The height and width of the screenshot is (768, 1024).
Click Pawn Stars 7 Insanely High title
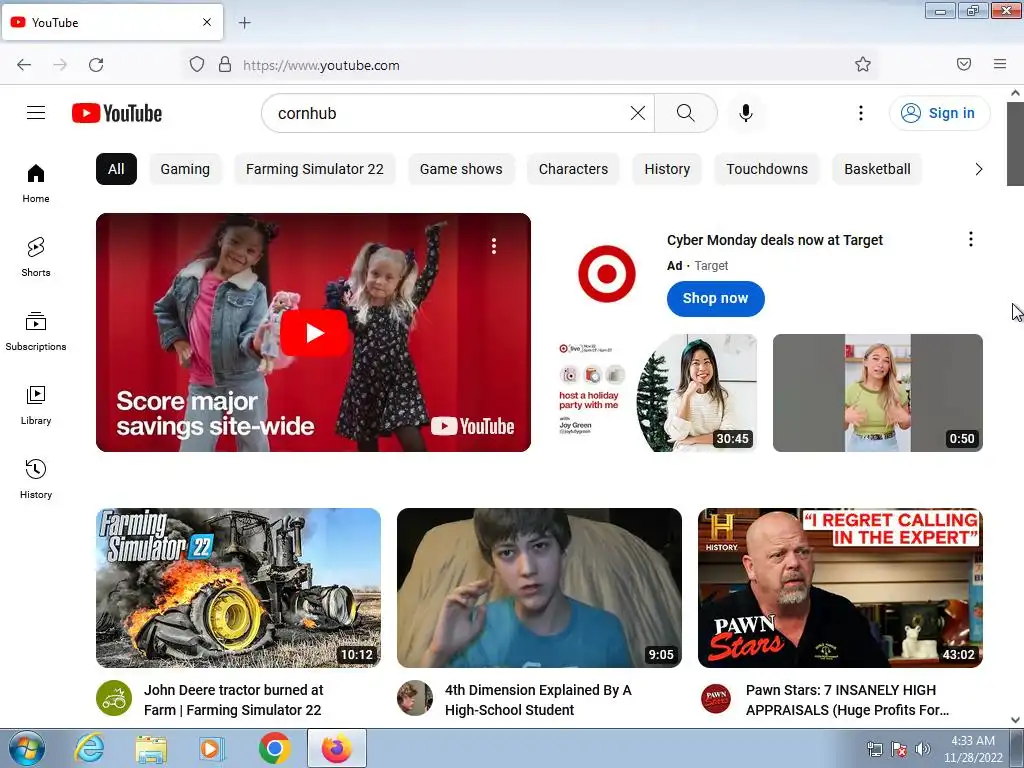[x=848, y=700]
